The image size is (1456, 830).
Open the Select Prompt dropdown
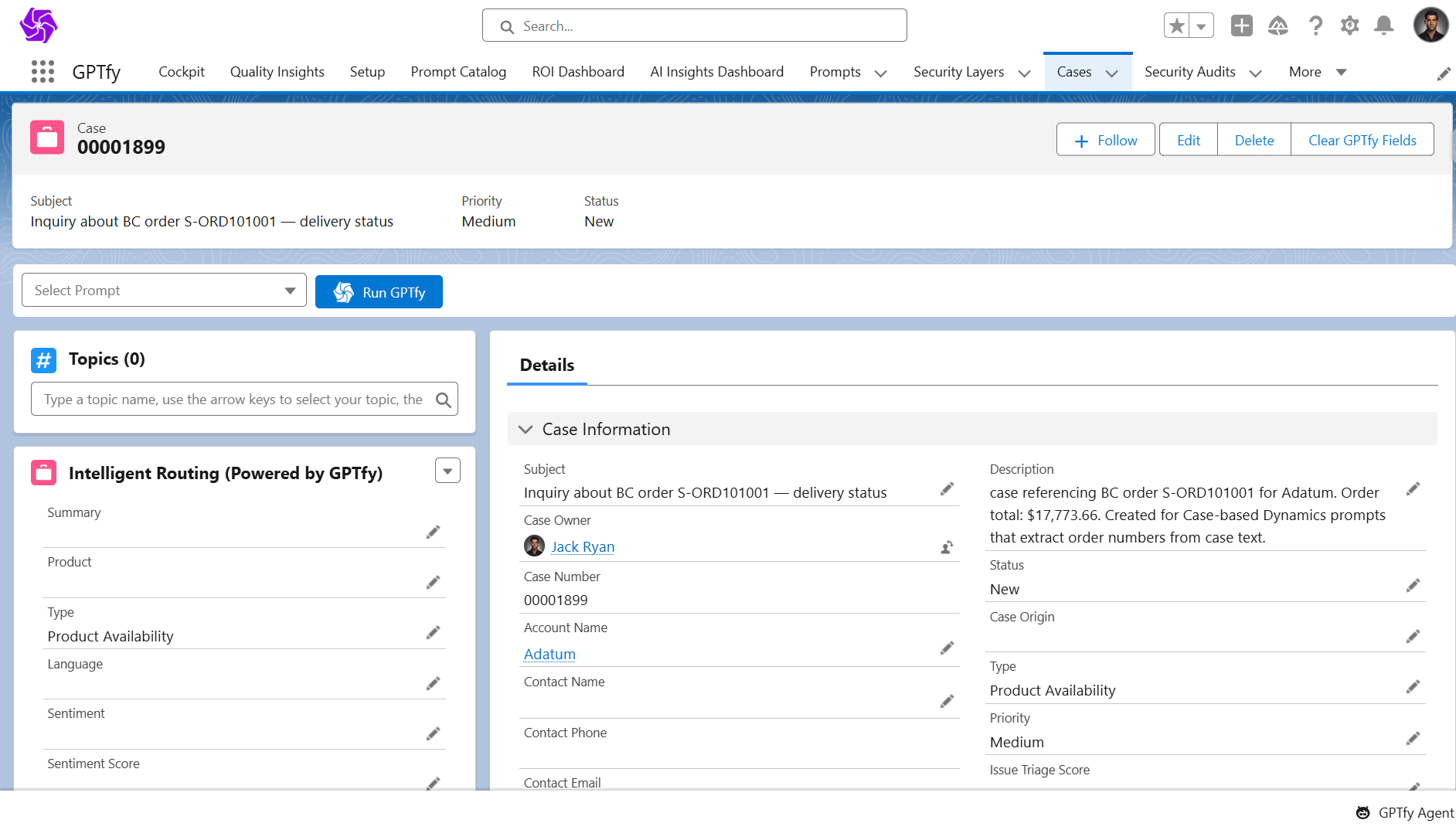[x=164, y=291]
